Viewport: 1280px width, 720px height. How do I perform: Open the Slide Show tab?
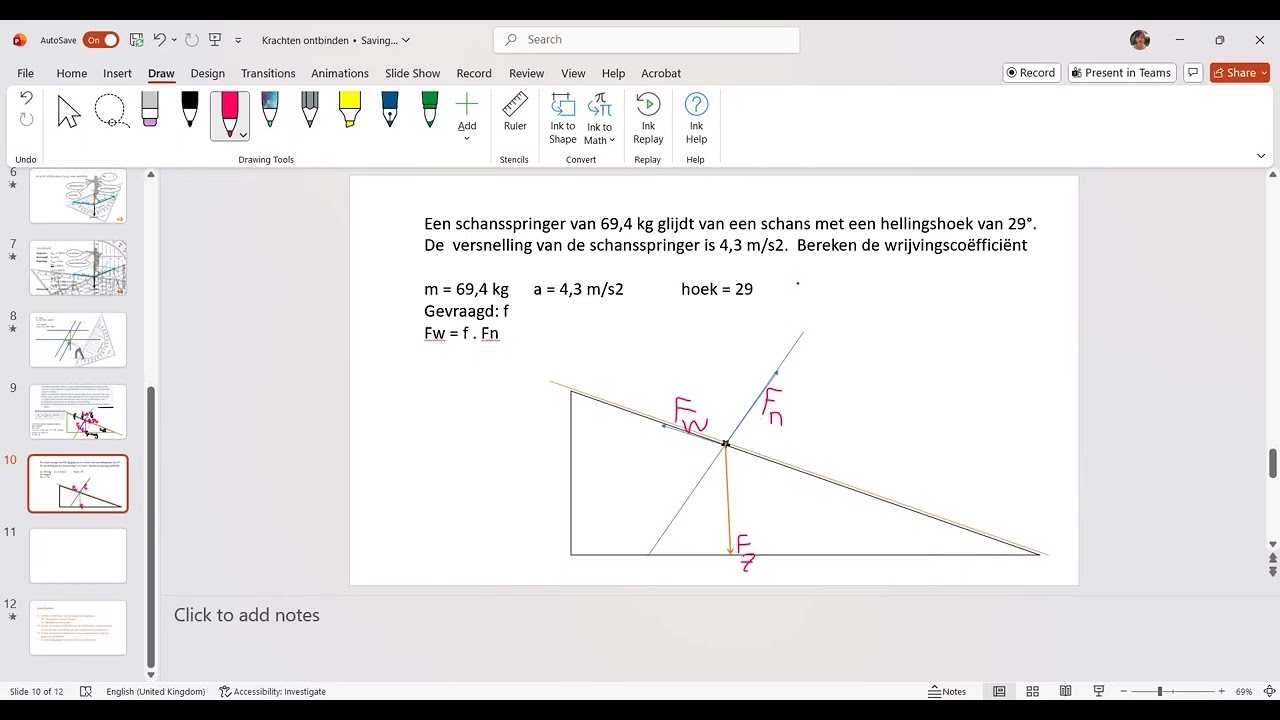pyautogui.click(x=412, y=73)
